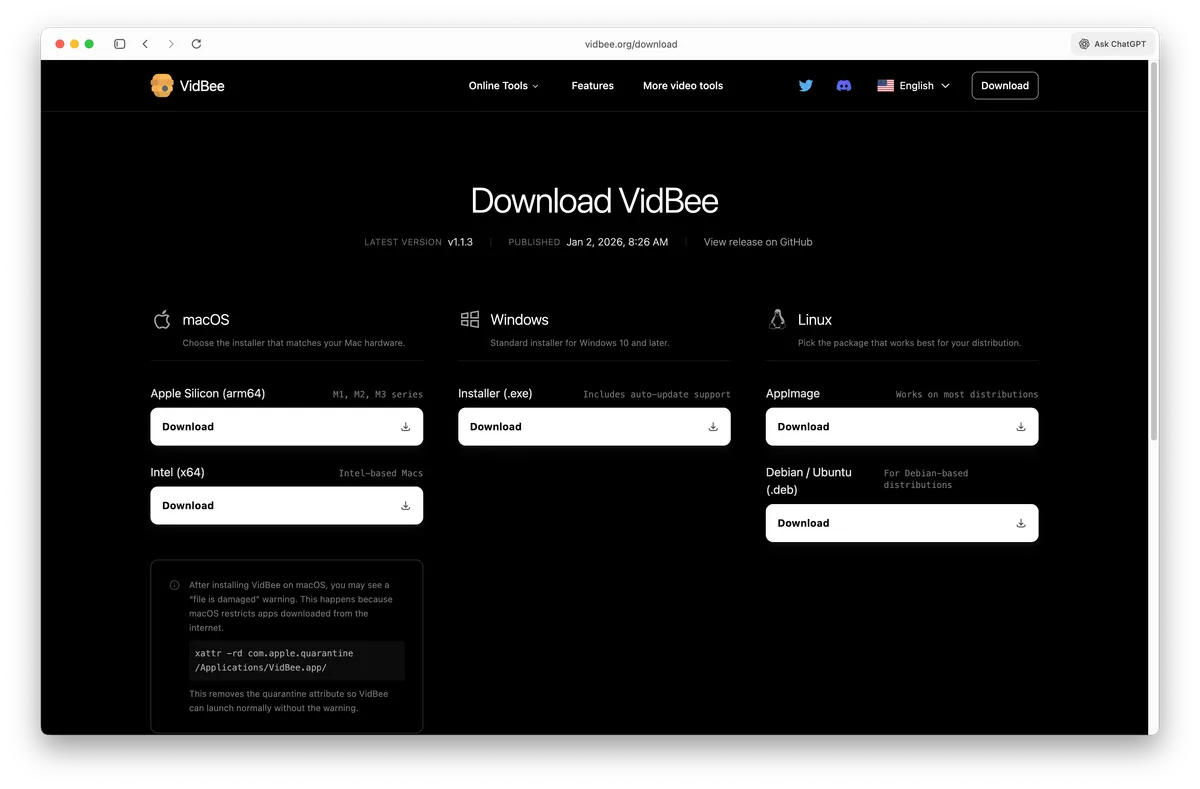The height and width of the screenshot is (789, 1200).
Task: Join the VidBee Discord server
Action: click(844, 85)
